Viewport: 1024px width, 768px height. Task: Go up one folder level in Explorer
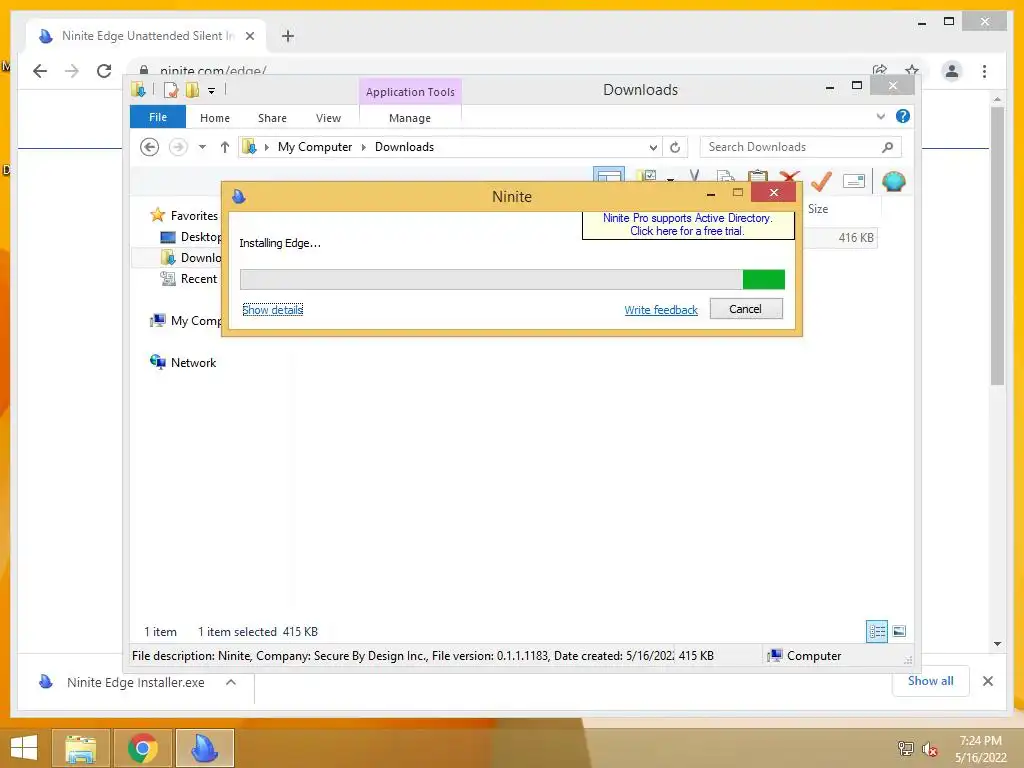tap(225, 147)
